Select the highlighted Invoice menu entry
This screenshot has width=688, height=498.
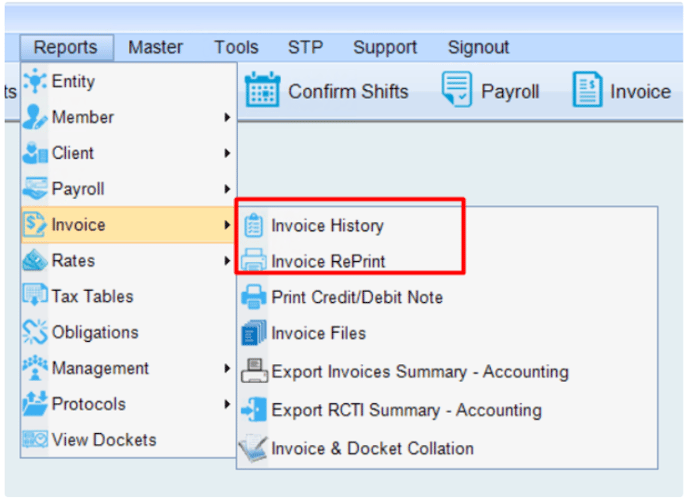129,225
